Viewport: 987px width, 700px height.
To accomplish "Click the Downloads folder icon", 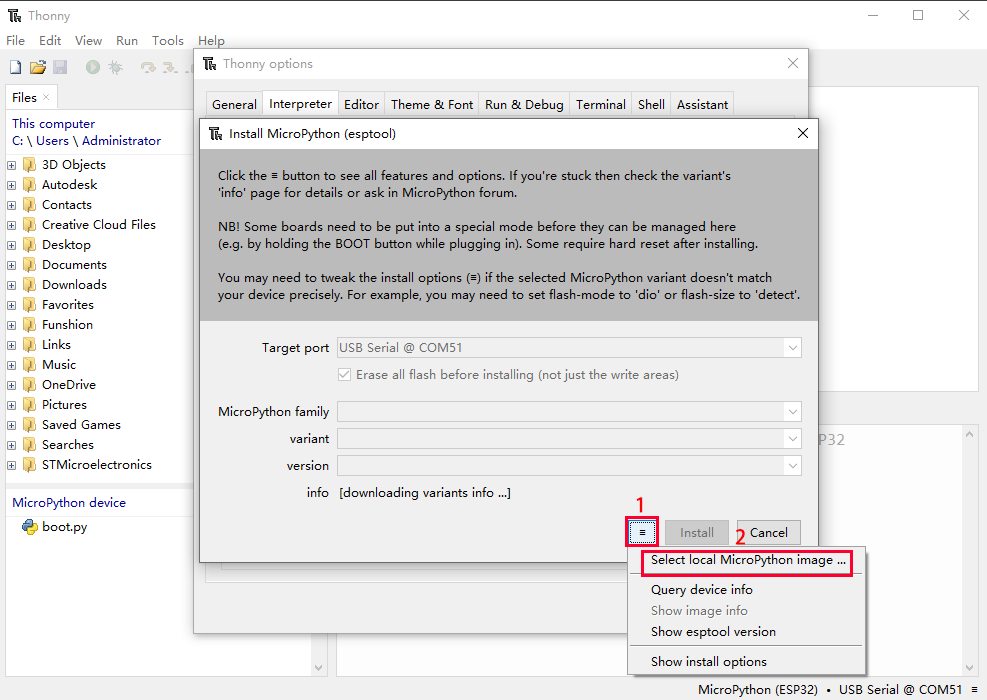I will click(x=30, y=285).
